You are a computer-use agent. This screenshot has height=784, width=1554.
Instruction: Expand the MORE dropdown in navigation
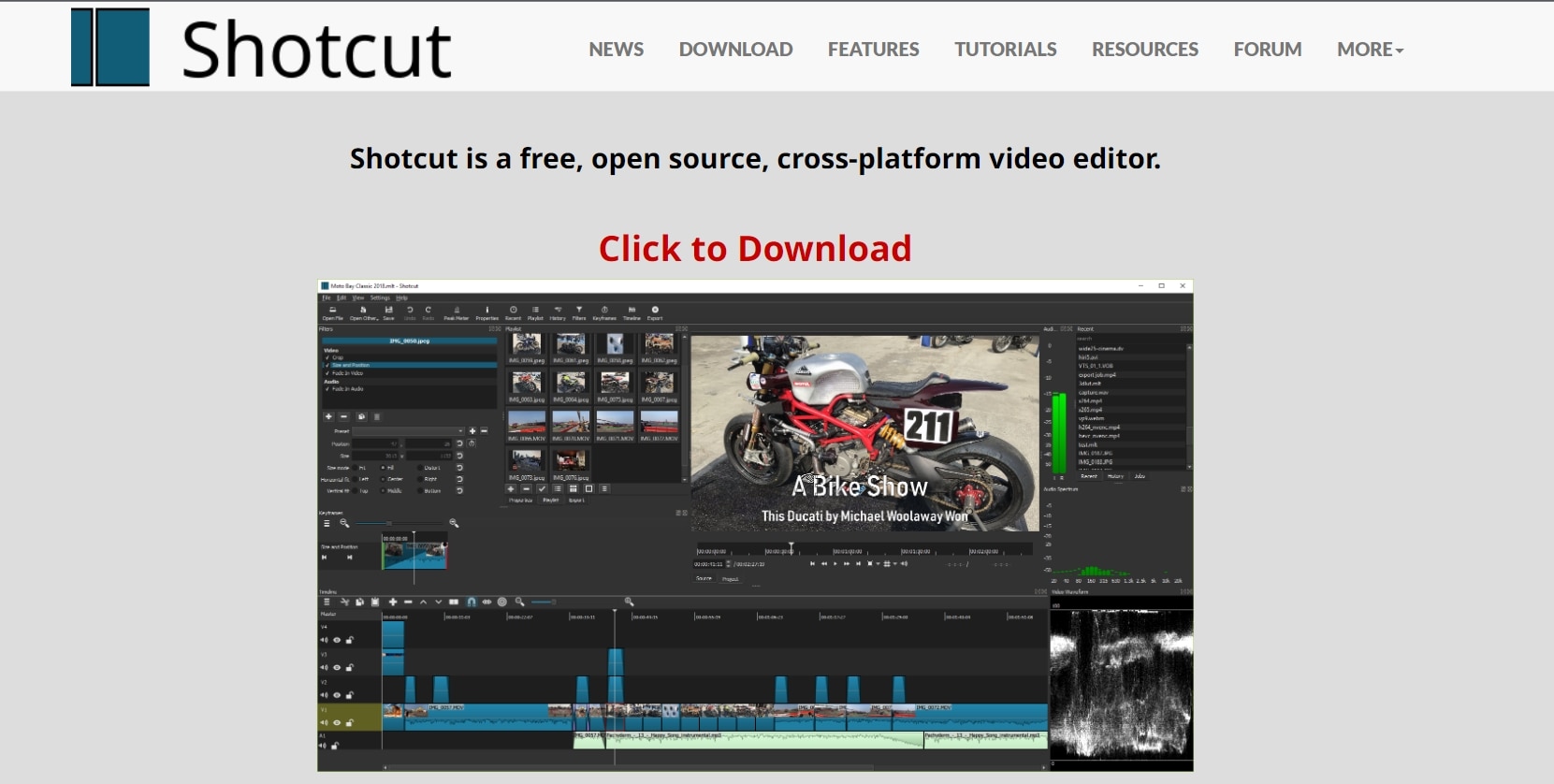coord(1370,49)
